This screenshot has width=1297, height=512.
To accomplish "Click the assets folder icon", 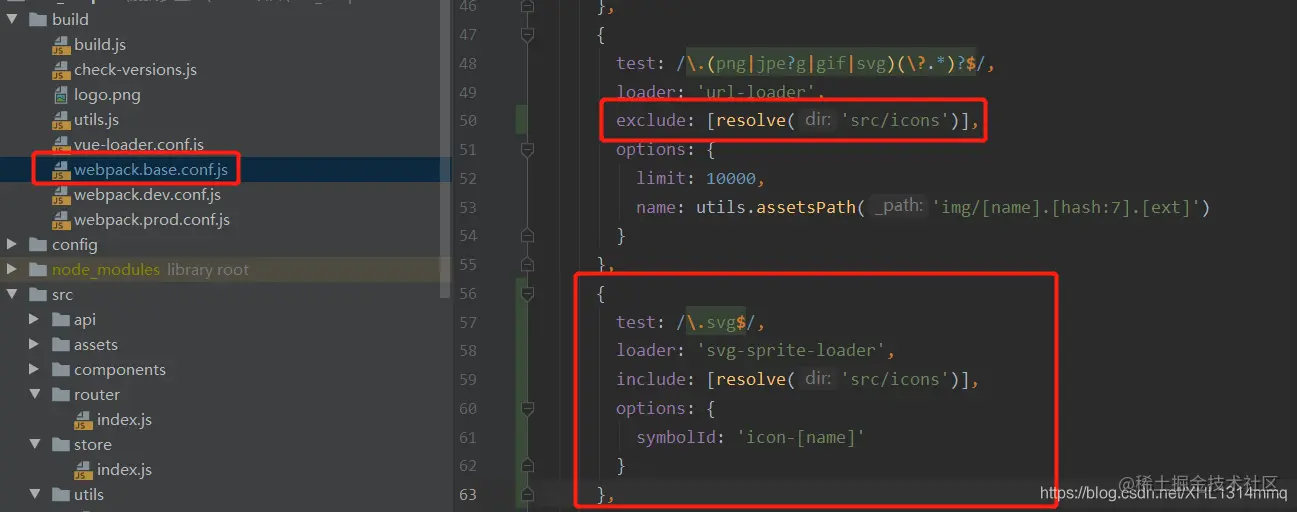I will pyautogui.click(x=59, y=345).
